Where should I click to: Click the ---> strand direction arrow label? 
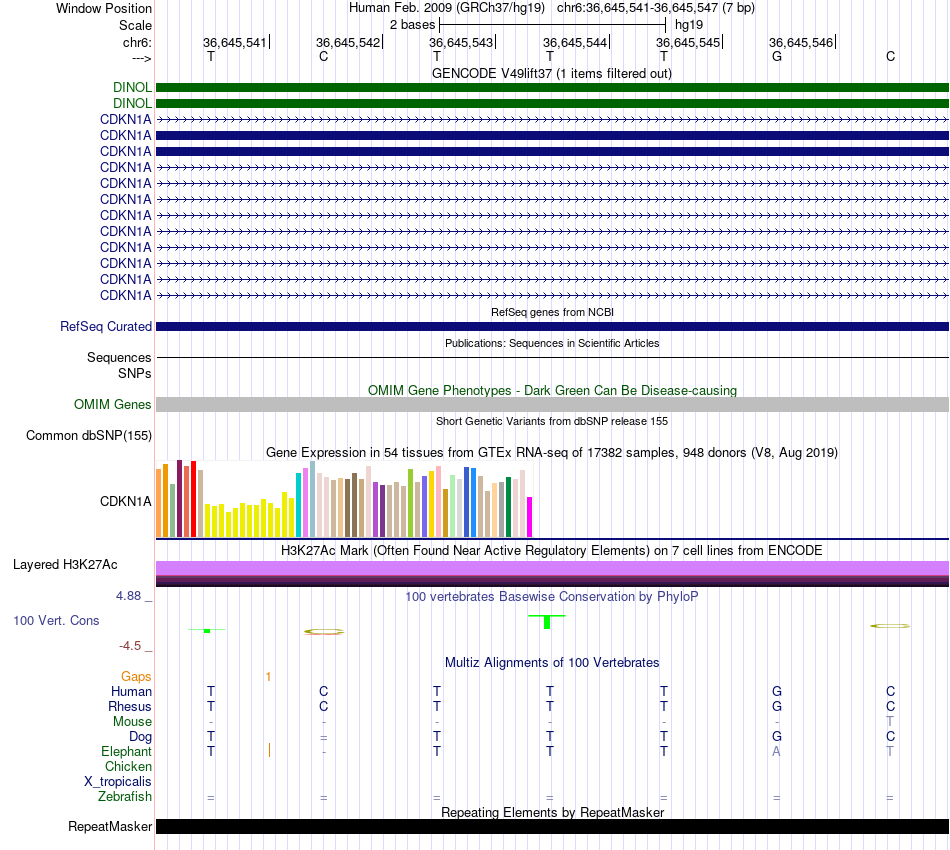[142, 58]
